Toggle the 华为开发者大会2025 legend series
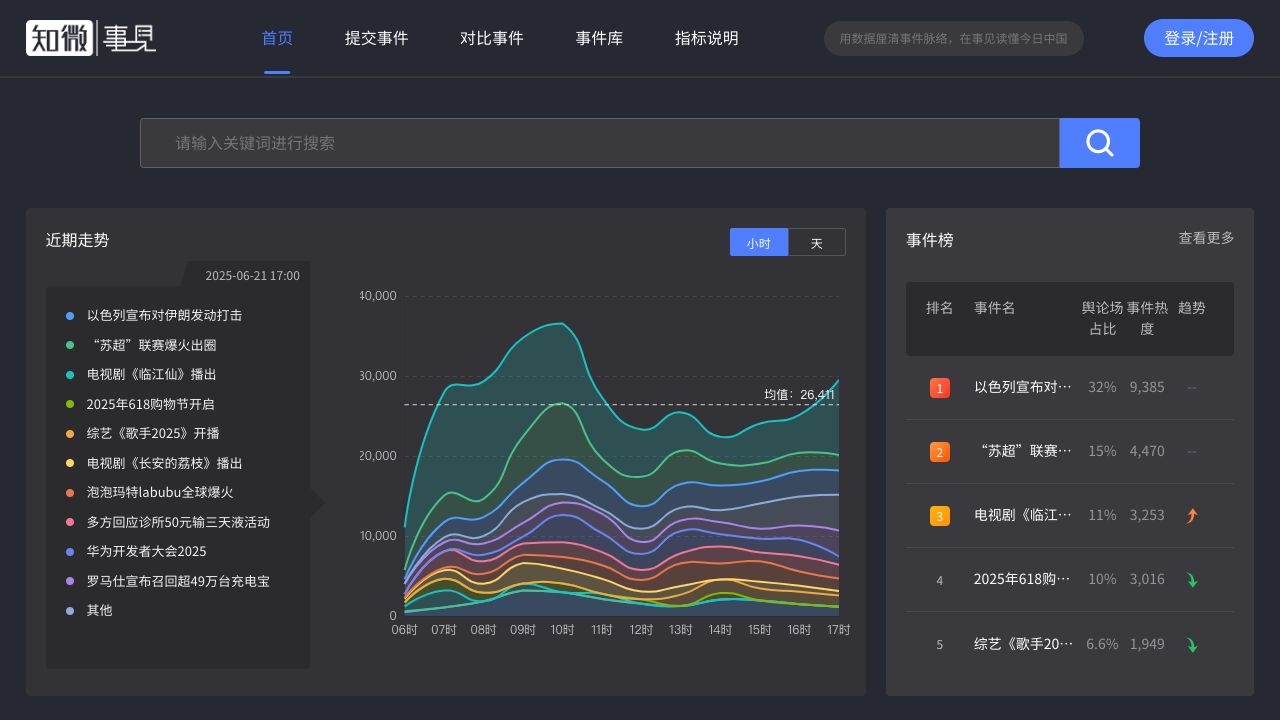 (146, 552)
